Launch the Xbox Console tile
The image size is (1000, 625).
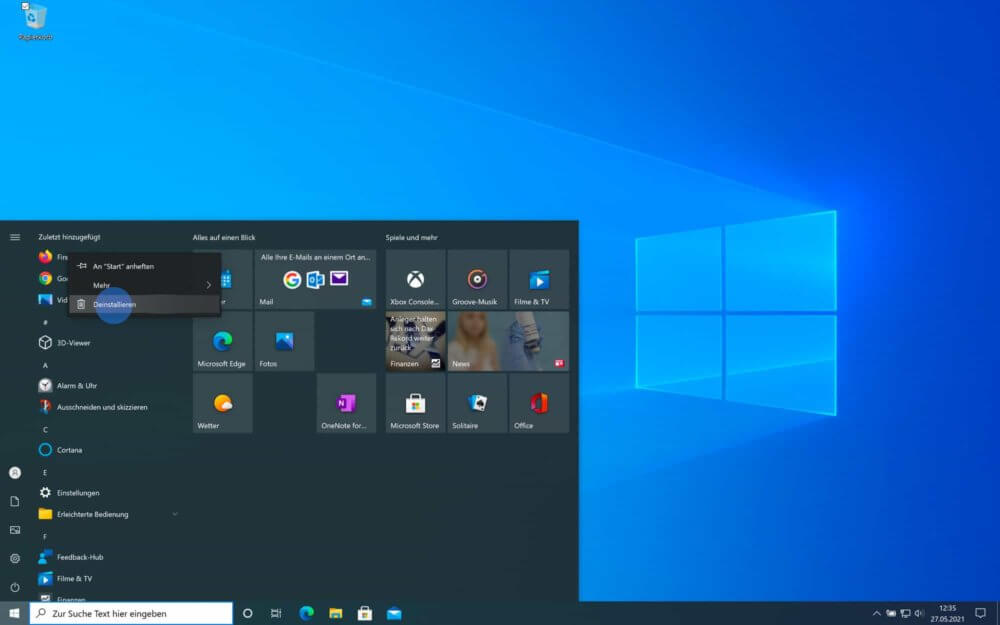pos(415,279)
